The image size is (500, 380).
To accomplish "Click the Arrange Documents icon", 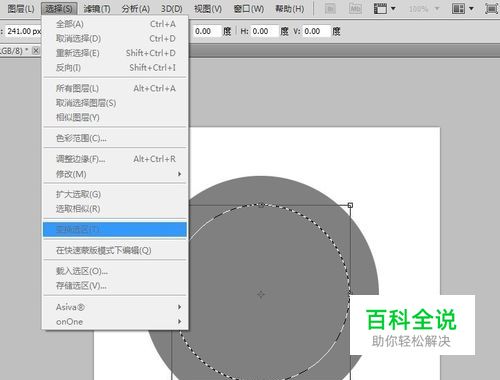I will coord(458,9).
